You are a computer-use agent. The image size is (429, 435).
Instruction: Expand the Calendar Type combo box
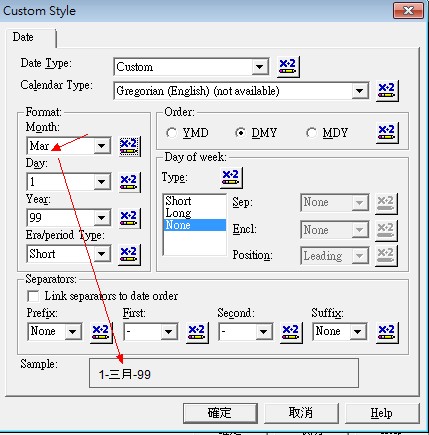(x=359, y=91)
